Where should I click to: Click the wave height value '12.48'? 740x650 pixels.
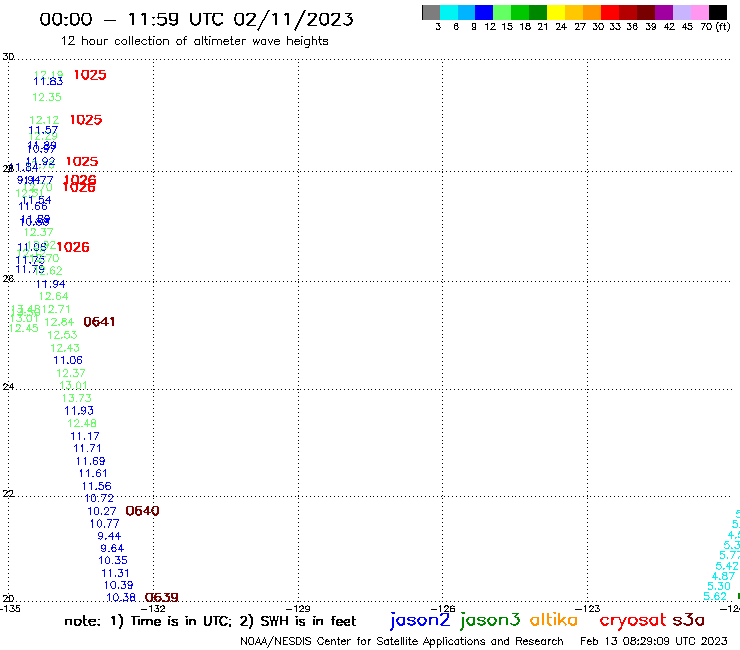pos(82,423)
